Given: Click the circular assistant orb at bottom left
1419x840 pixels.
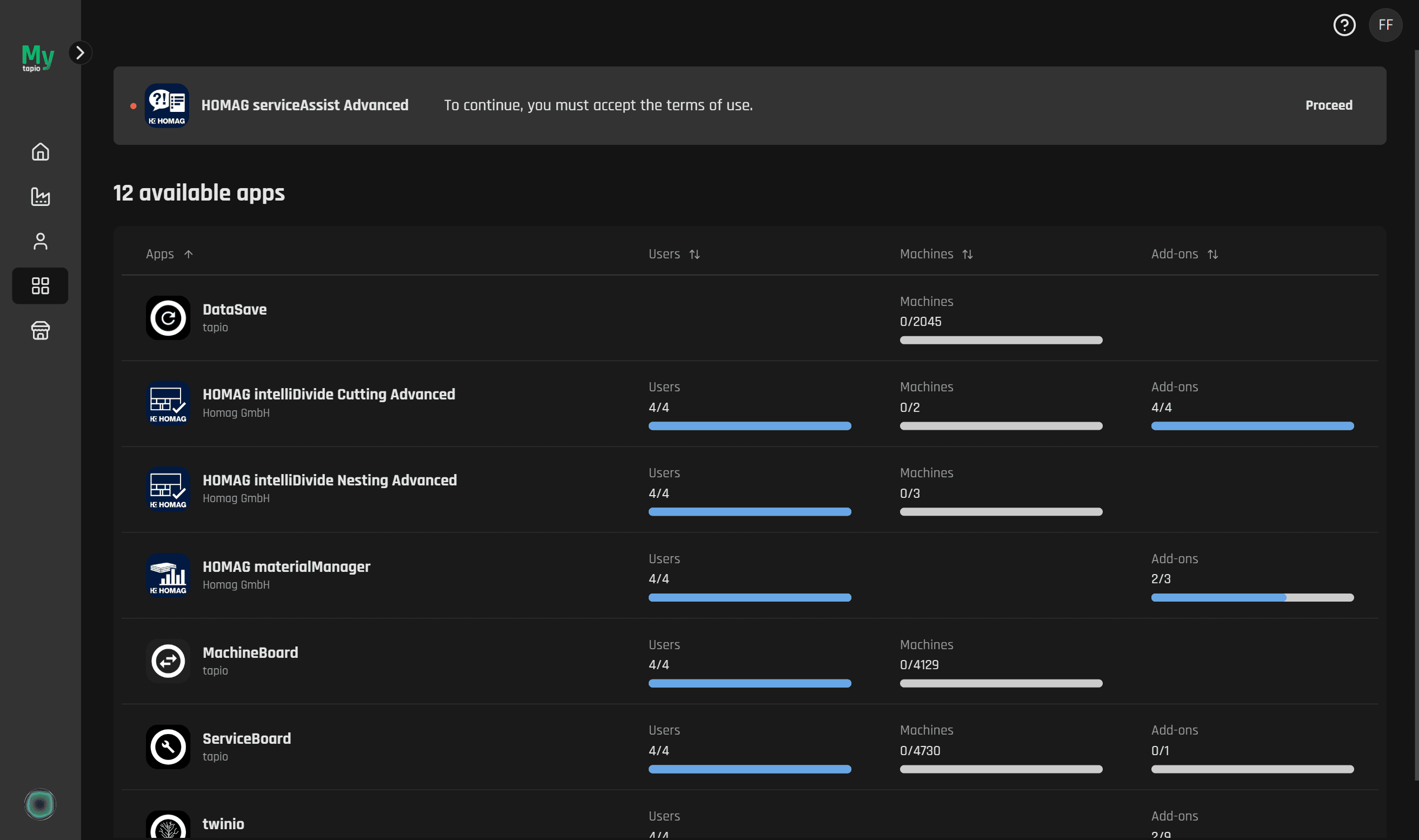Looking at the screenshot, I should (39, 804).
